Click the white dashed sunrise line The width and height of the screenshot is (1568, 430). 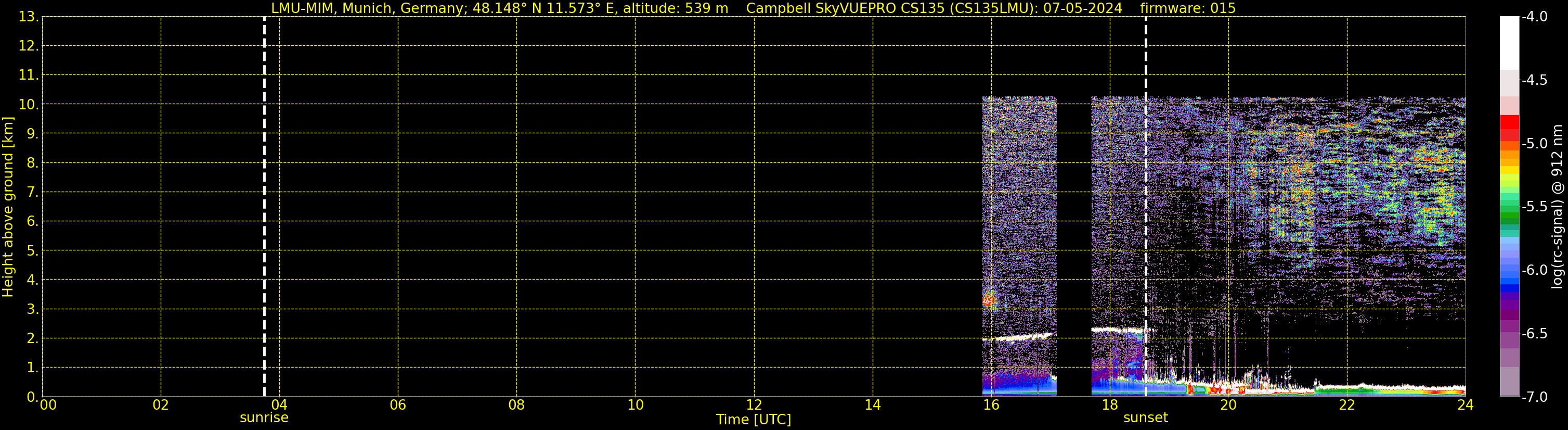[264, 207]
